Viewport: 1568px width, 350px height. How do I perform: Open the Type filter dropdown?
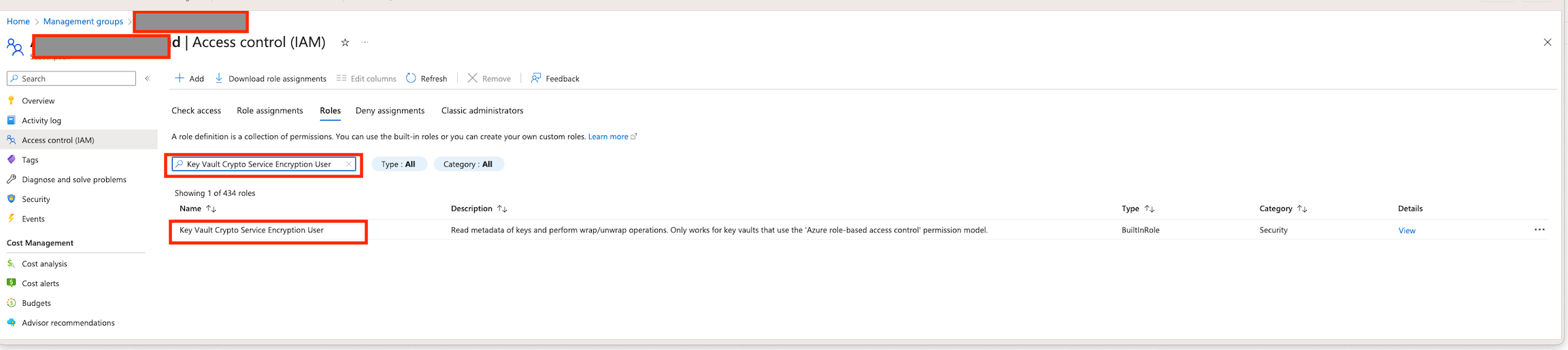[x=399, y=164]
